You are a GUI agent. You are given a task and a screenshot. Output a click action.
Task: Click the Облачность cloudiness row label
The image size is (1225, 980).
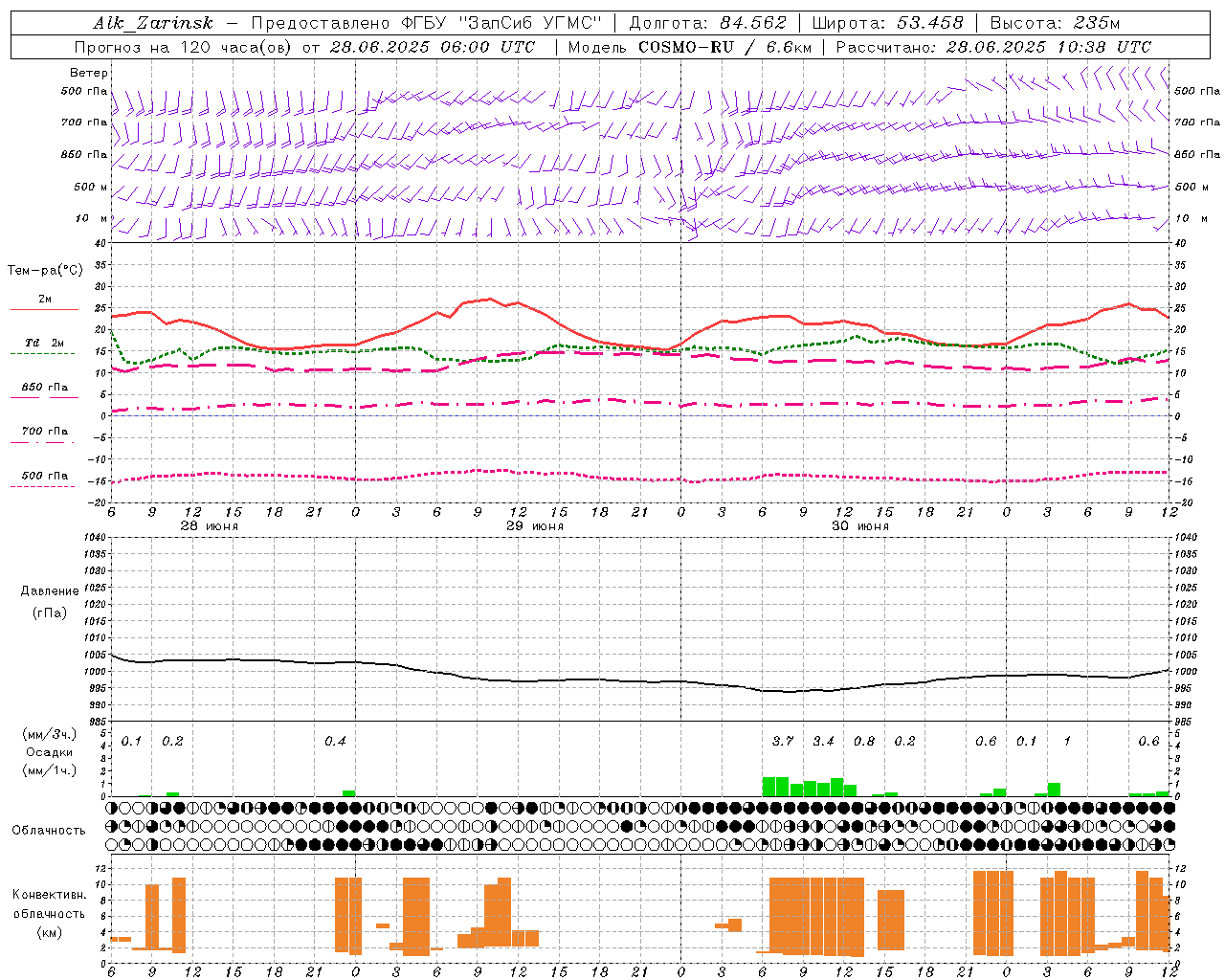[x=49, y=830]
